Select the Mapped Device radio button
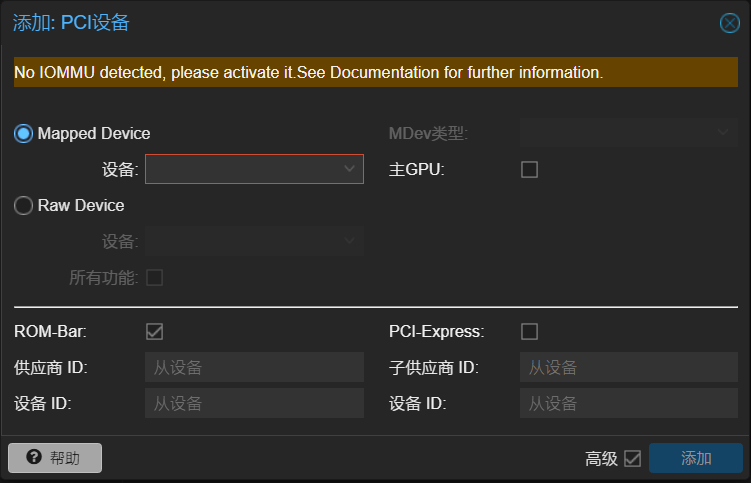751x483 pixels. (x=23, y=133)
